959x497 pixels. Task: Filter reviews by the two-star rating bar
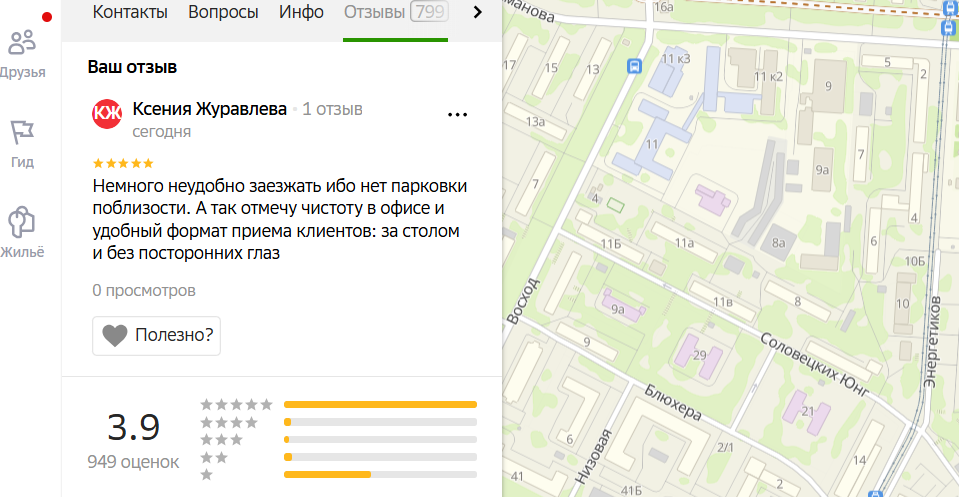[x=380, y=457]
